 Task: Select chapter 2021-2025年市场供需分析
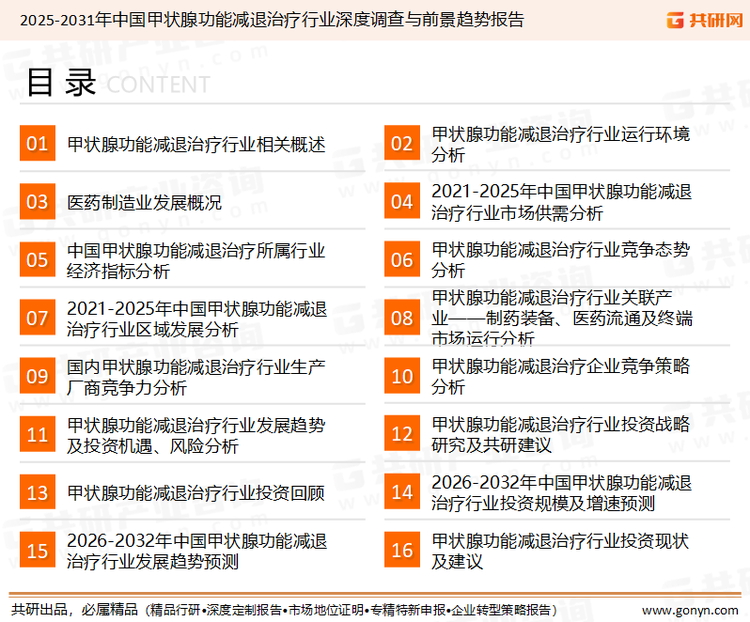pos(562,202)
